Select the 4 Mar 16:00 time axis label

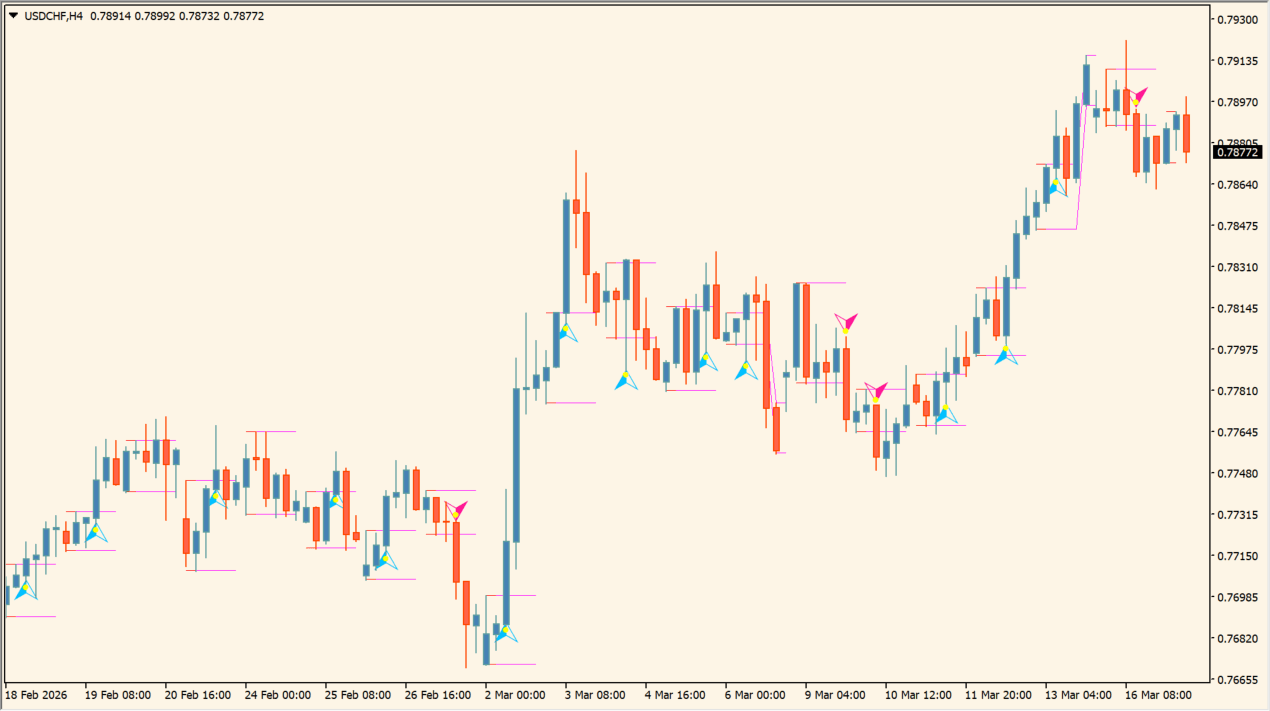tap(677, 695)
